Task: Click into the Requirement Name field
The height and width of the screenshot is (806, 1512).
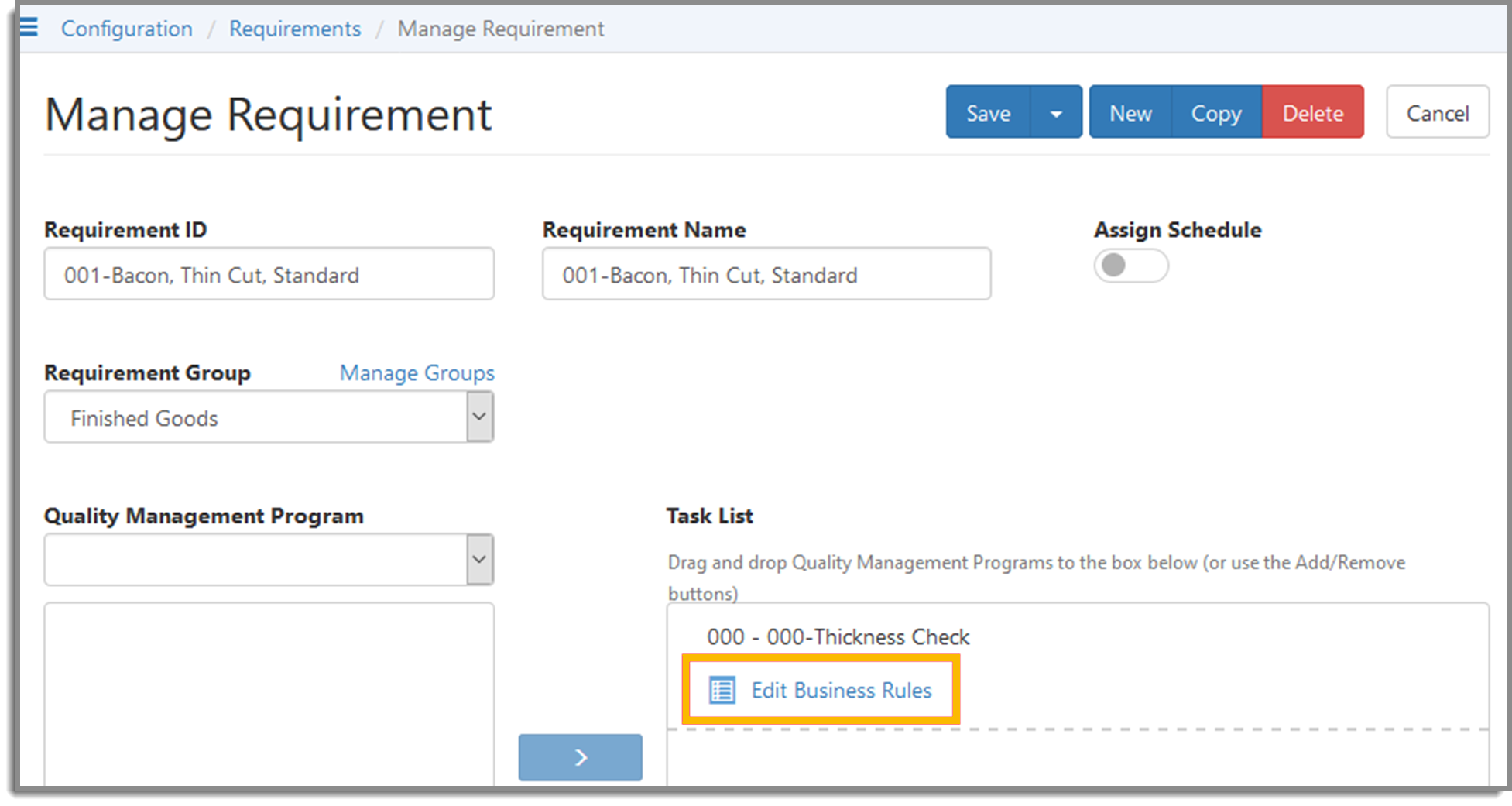Action: [x=766, y=274]
